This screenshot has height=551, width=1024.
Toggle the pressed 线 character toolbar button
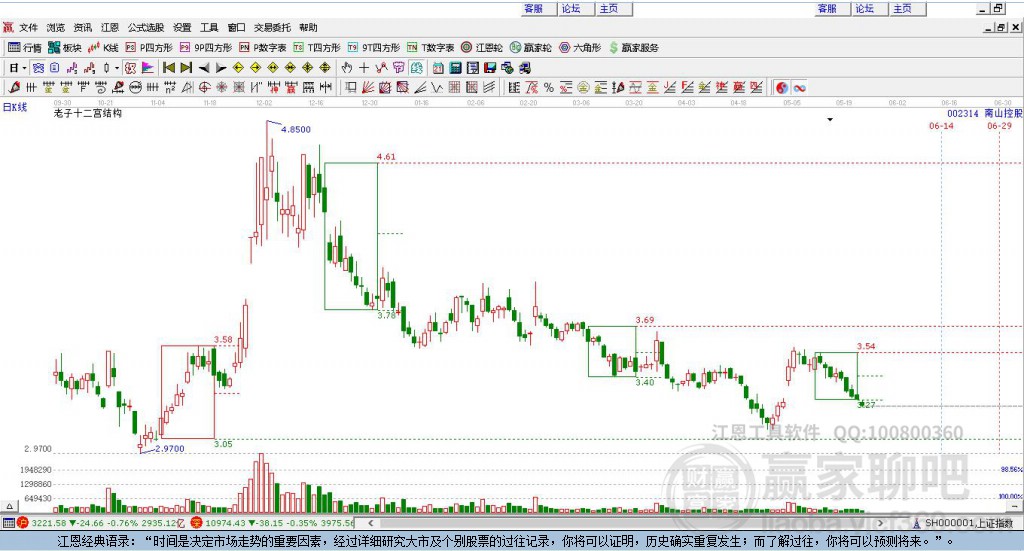pyautogui.click(x=417, y=68)
